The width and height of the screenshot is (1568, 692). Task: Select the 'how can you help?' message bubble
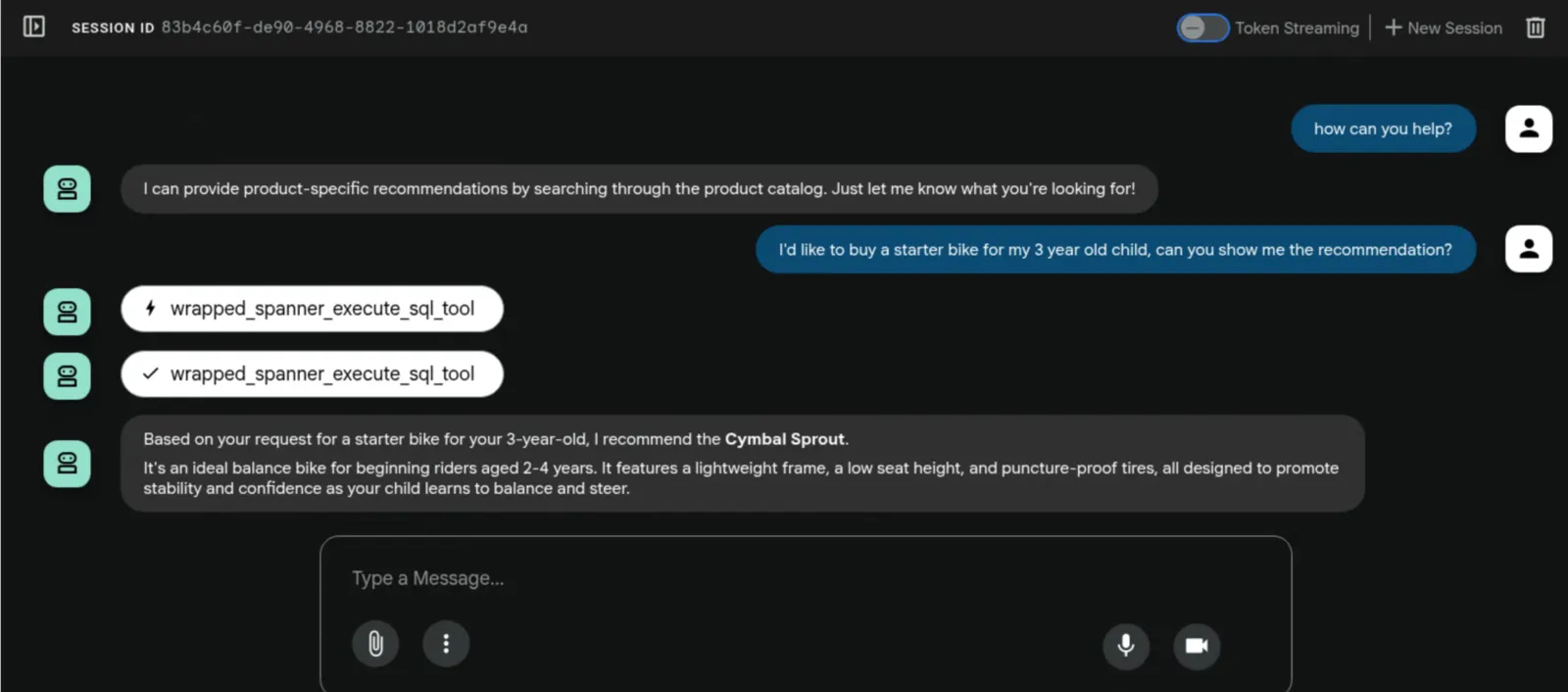pos(1383,128)
